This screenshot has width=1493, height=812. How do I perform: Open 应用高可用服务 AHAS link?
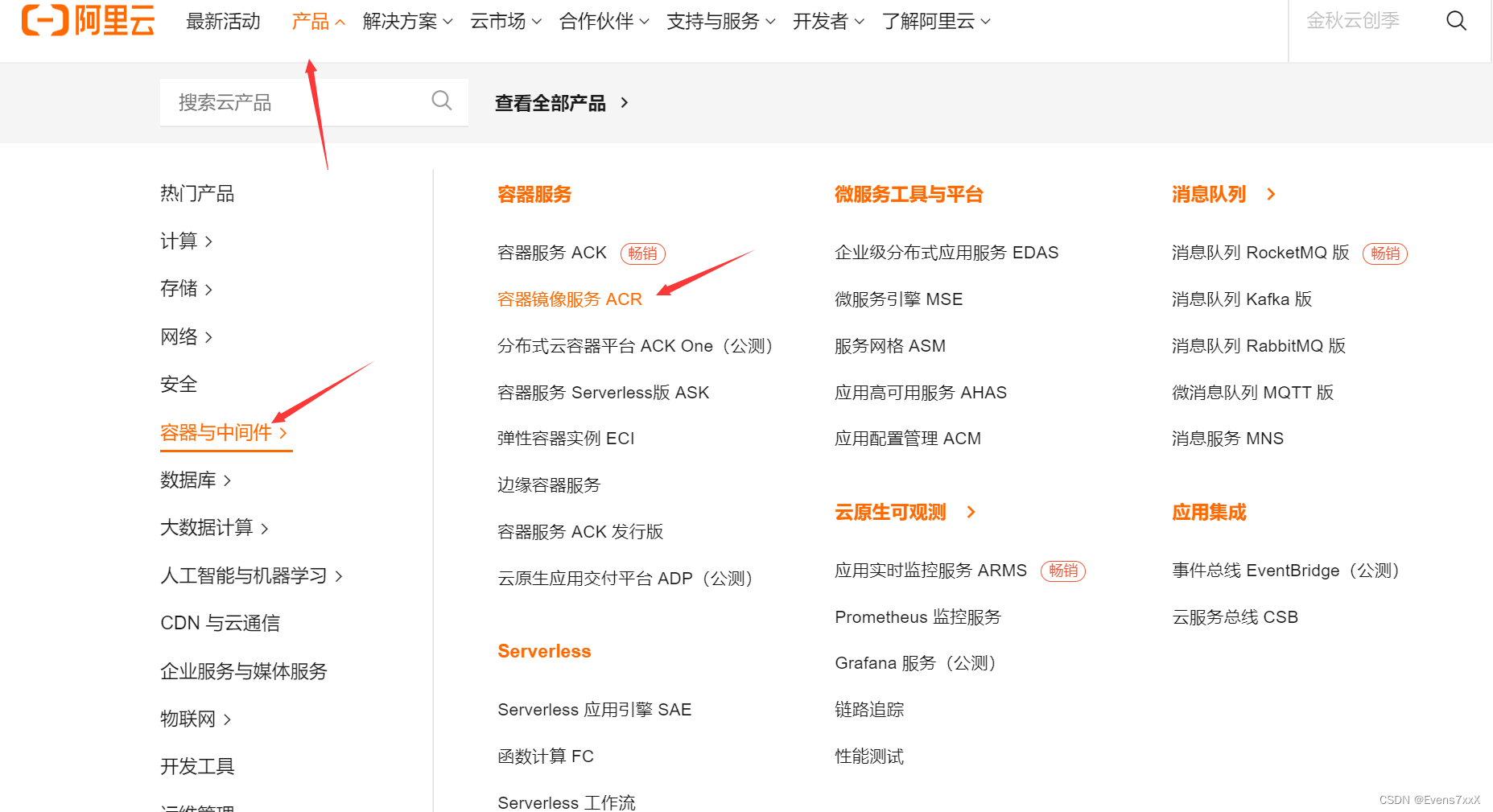[921, 393]
